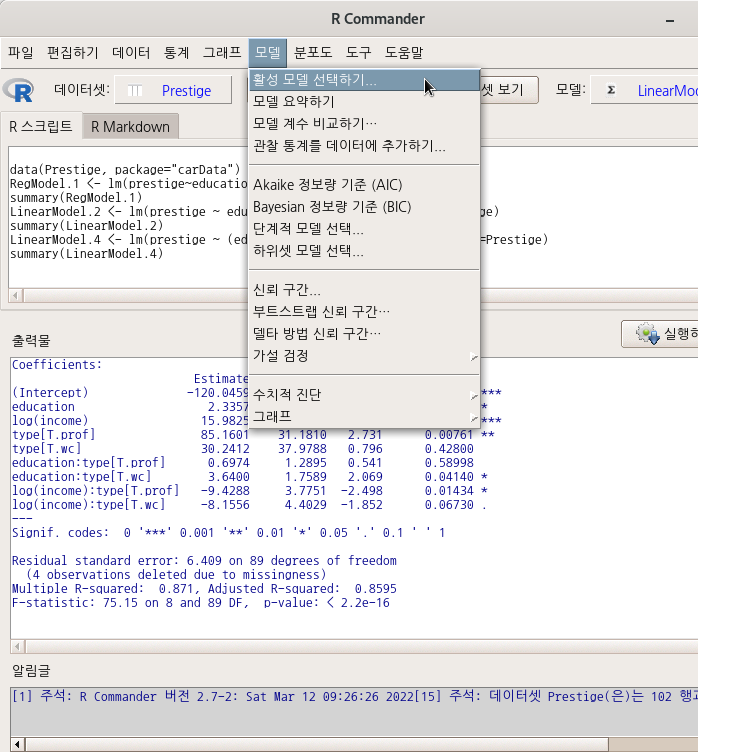Open the 도움말 menu
This screenshot has width=756, height=752.
(404, 53)
